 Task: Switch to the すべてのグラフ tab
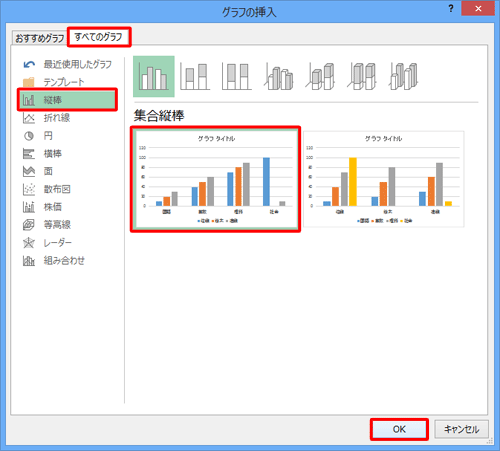point(99,37)
